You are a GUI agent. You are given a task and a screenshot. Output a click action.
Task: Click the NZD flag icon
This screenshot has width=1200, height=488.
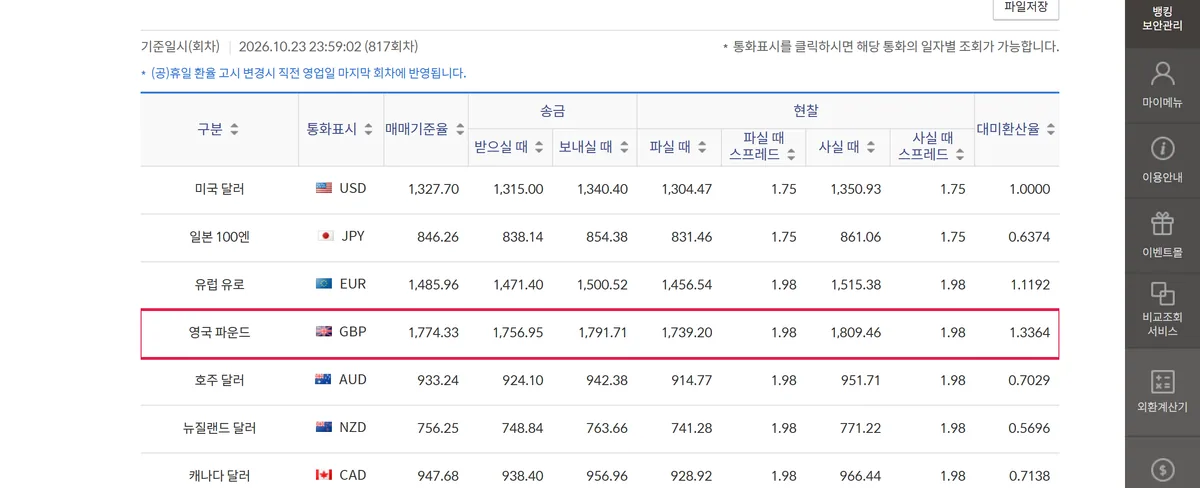click(x=324, y=427)
